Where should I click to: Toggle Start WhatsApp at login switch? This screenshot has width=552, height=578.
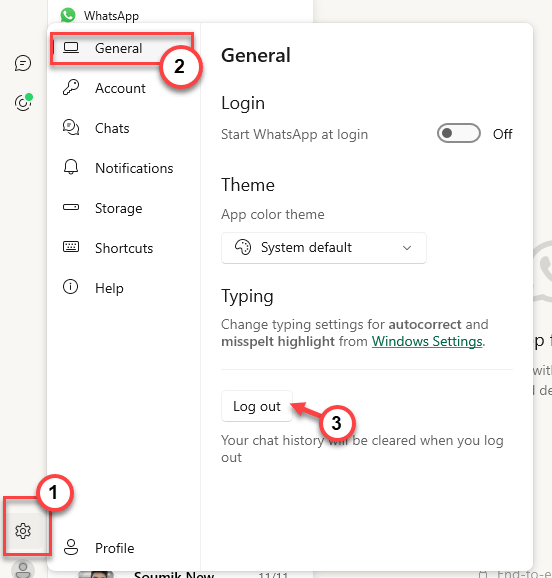459,133
